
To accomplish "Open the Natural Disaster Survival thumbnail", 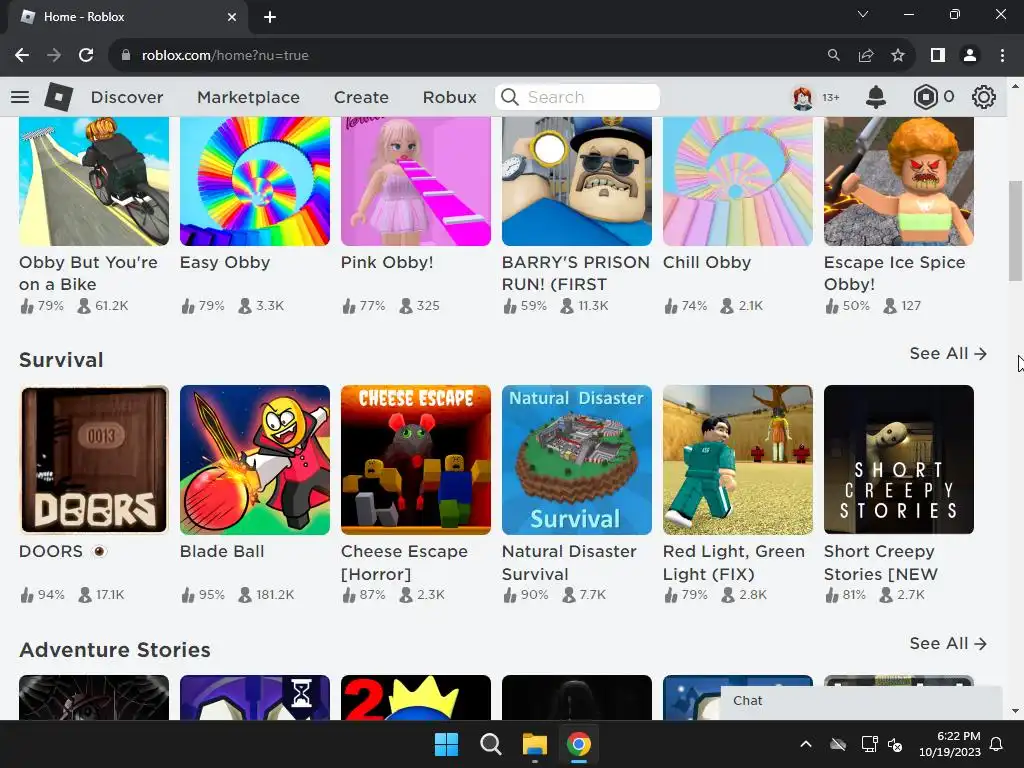I will point(577,460).
